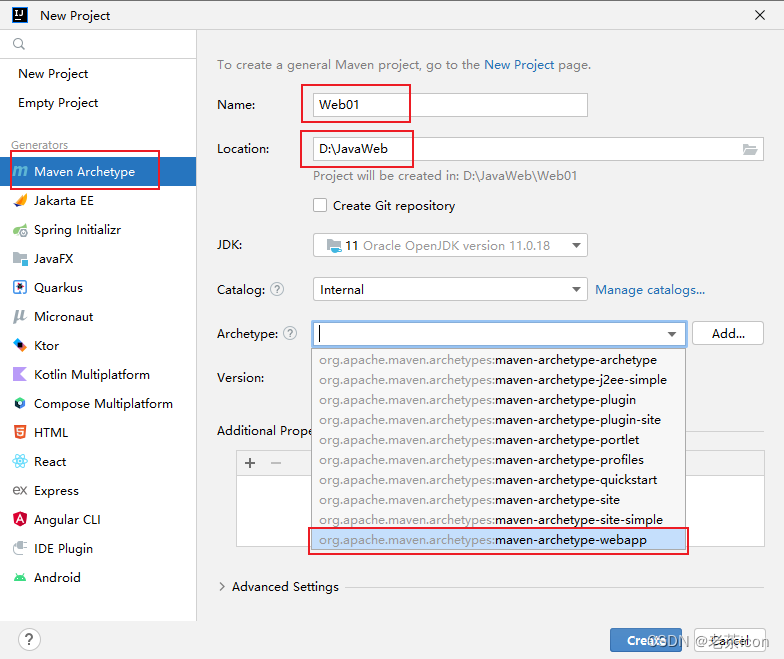
Task: Enable Create Git repository checkbox
Action: point(320,206)
